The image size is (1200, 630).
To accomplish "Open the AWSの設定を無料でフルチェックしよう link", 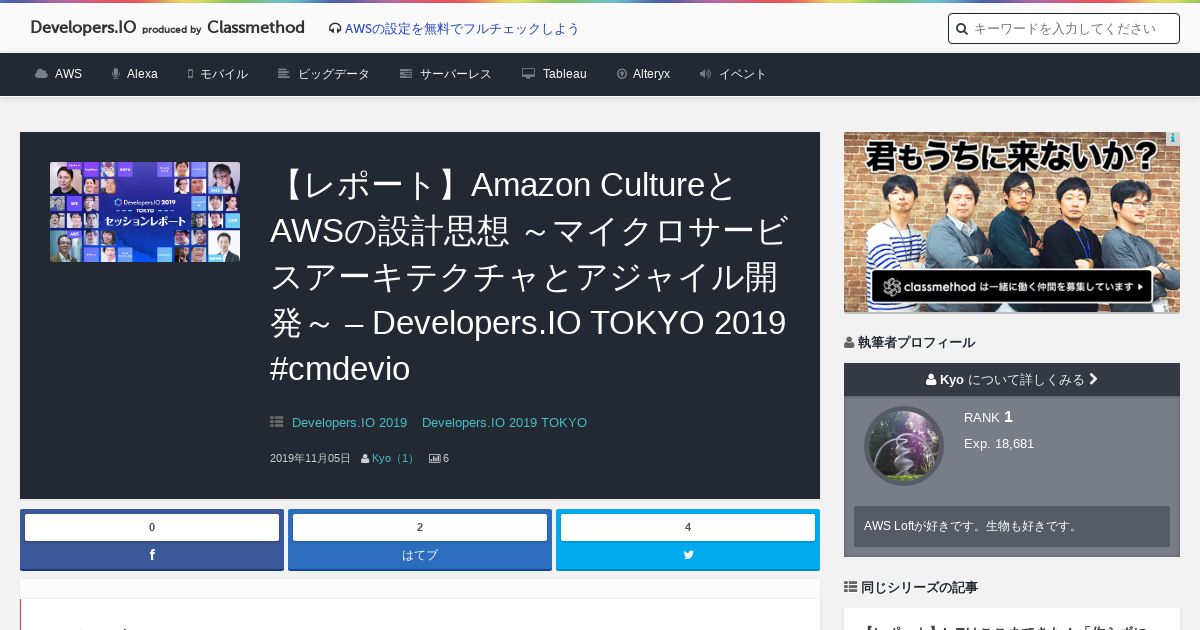I will tap(462, 29).
